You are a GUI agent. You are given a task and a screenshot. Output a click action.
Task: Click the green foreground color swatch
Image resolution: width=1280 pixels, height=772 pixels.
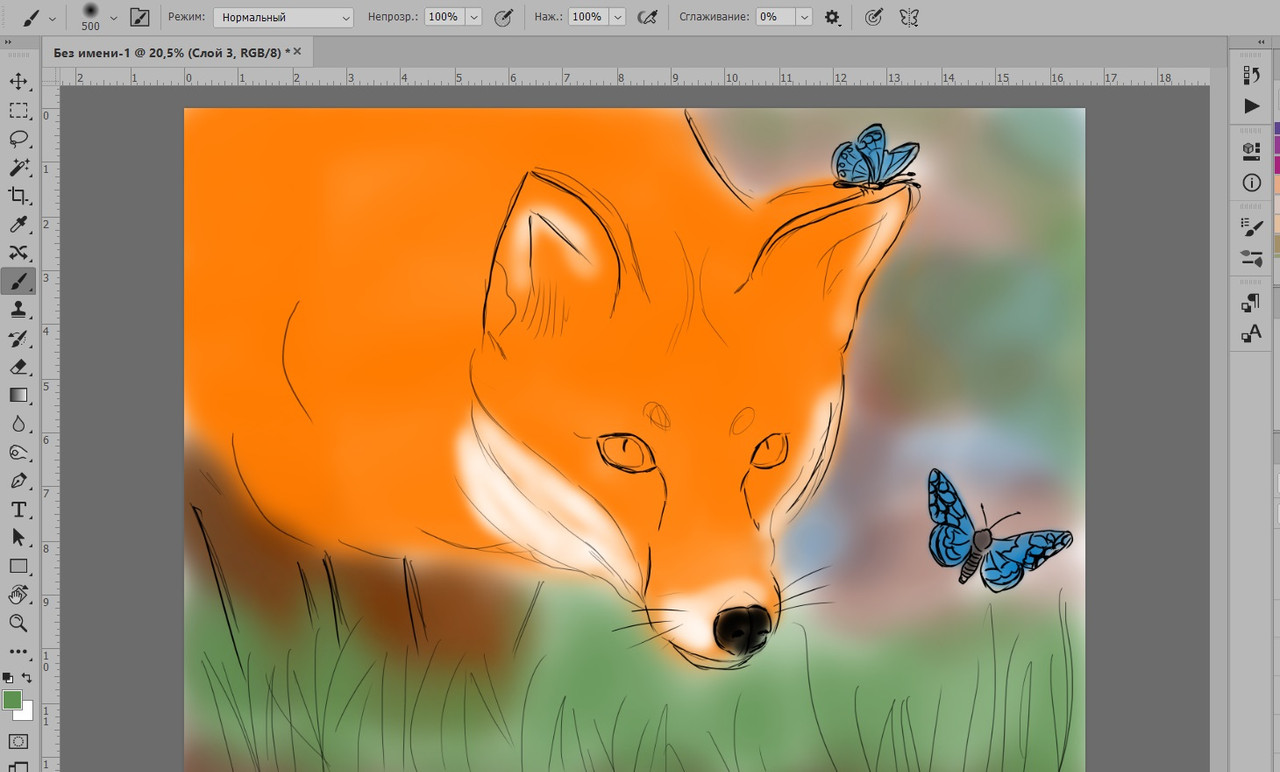tap(12, 700)
